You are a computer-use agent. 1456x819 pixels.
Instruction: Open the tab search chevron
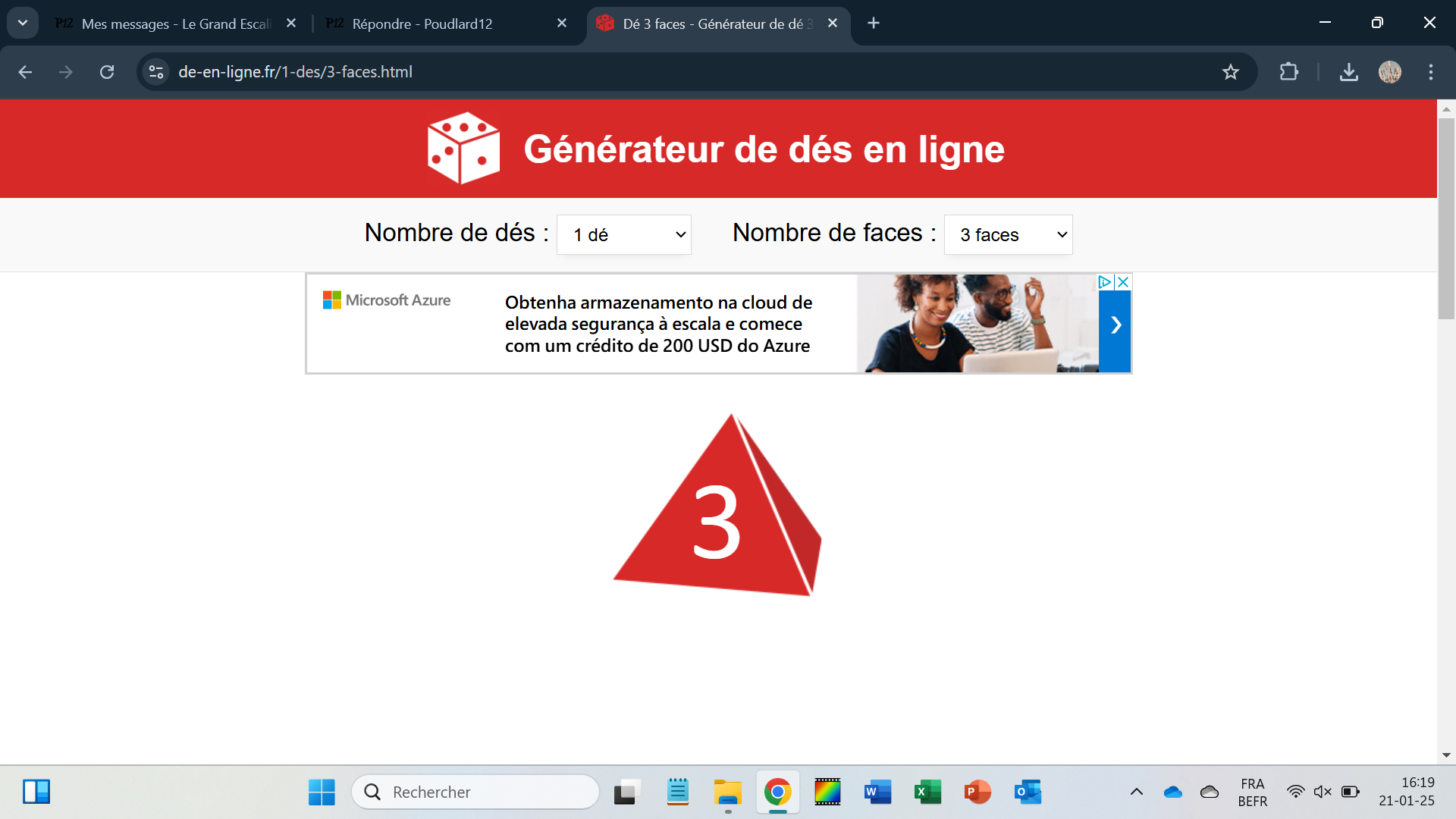click(x=23, y=23)
